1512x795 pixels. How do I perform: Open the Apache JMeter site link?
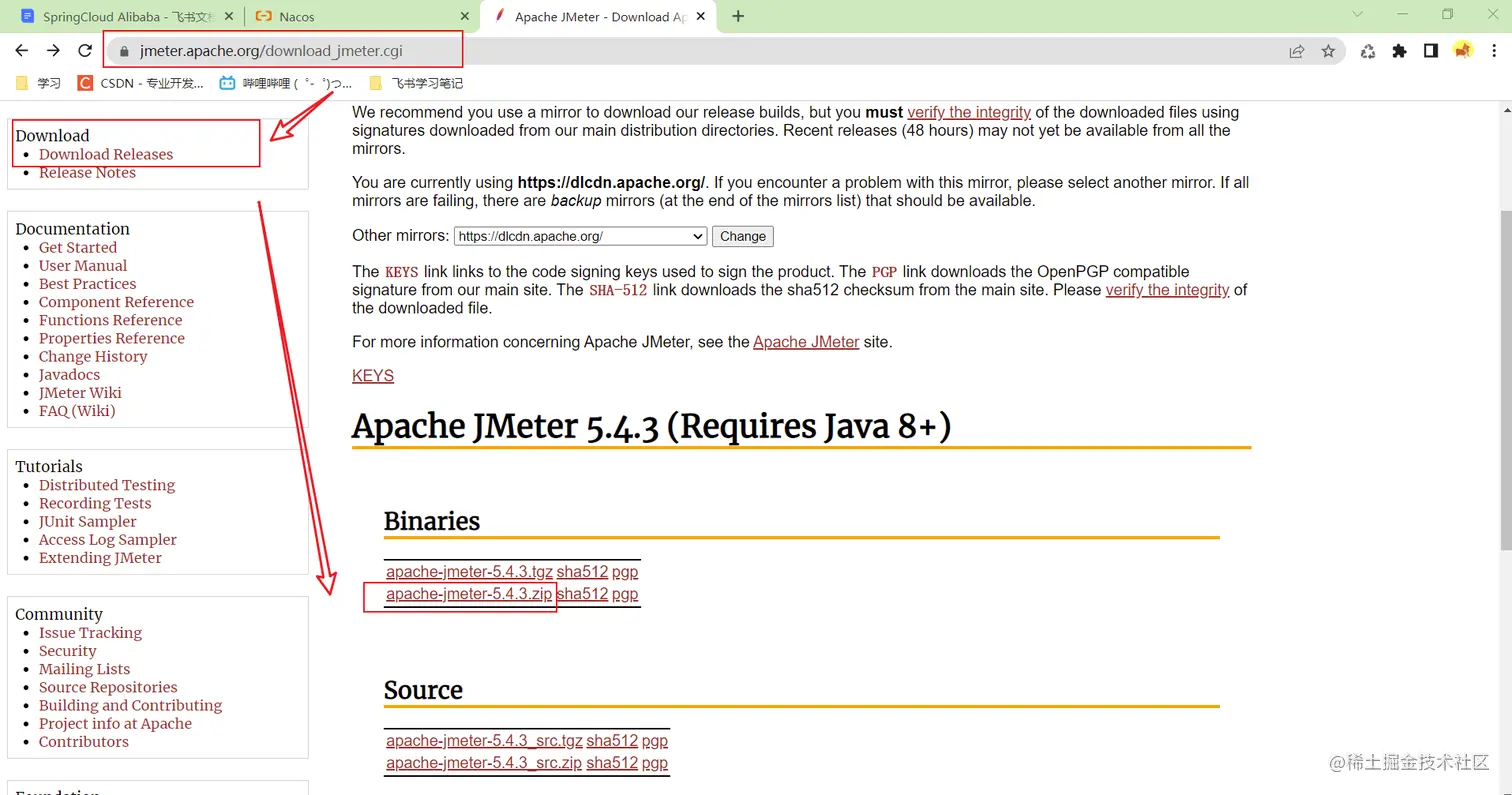tap(806, 342)
